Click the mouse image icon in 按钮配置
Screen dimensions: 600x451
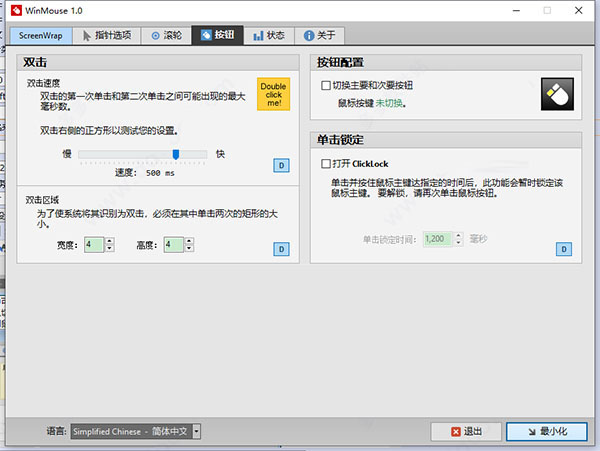tap(557, 94)
